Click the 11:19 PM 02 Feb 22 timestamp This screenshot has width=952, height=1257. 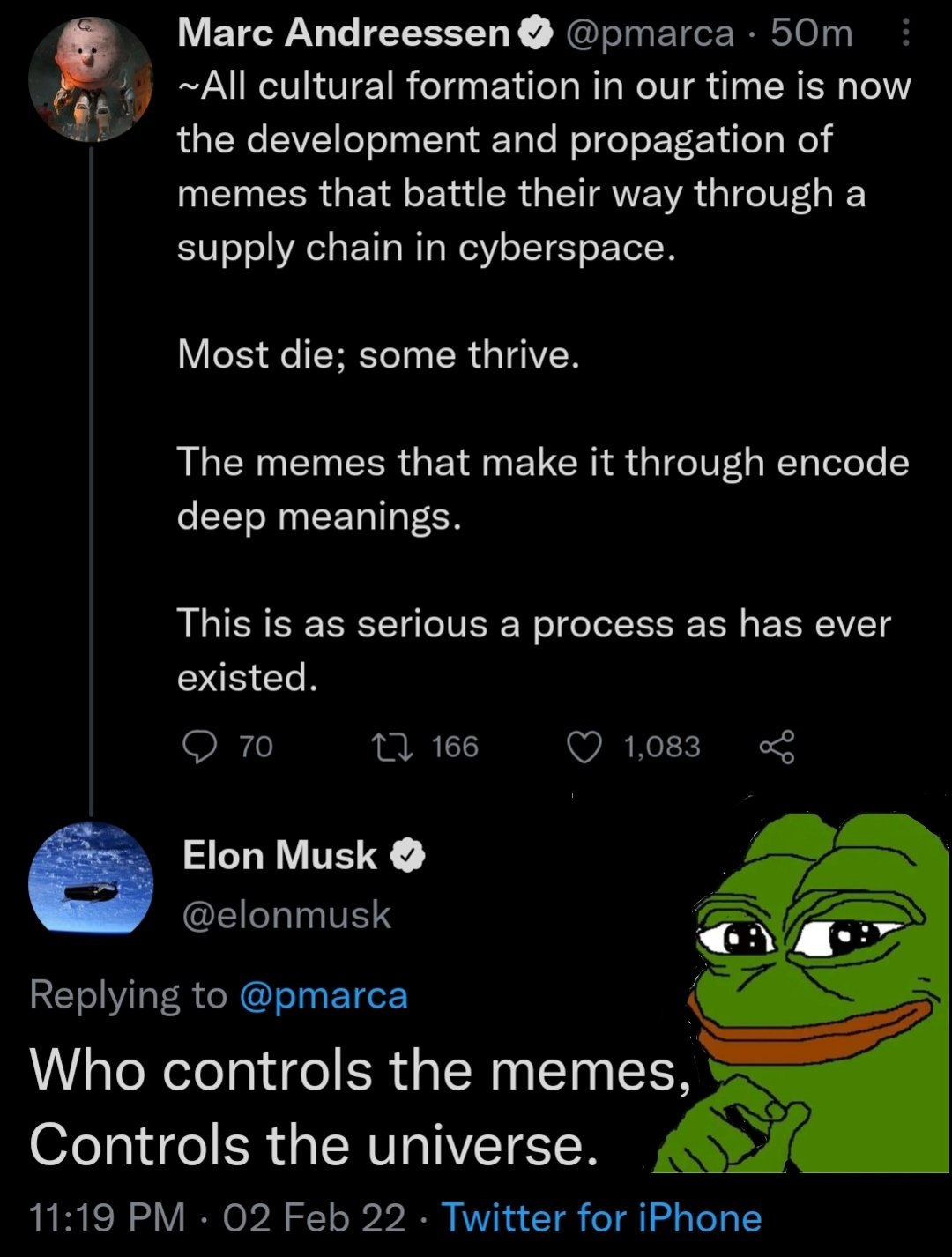click(x=218, y=1217)
